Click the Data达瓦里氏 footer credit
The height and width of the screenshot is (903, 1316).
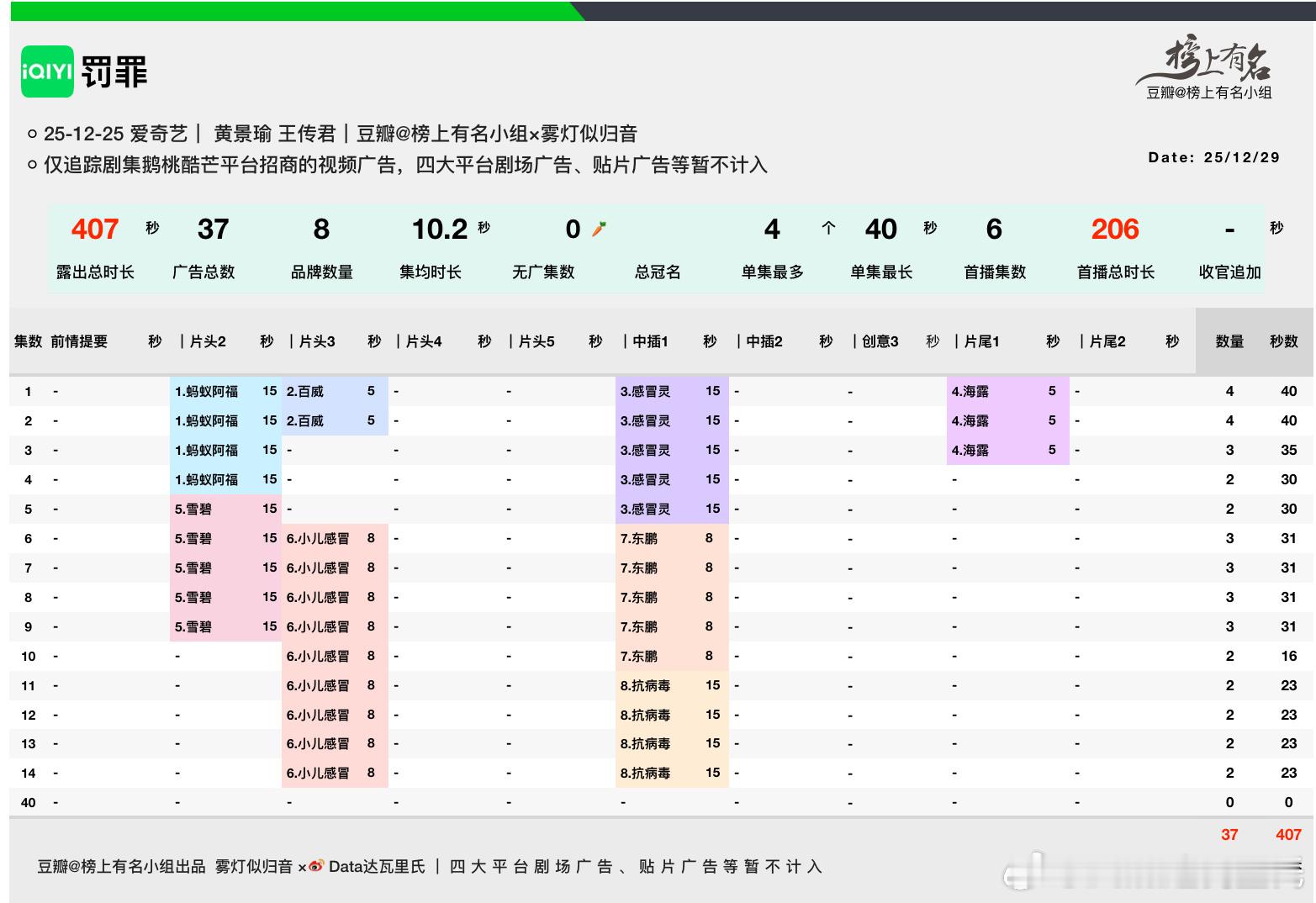pyautogui.click(x=377, y=866)
